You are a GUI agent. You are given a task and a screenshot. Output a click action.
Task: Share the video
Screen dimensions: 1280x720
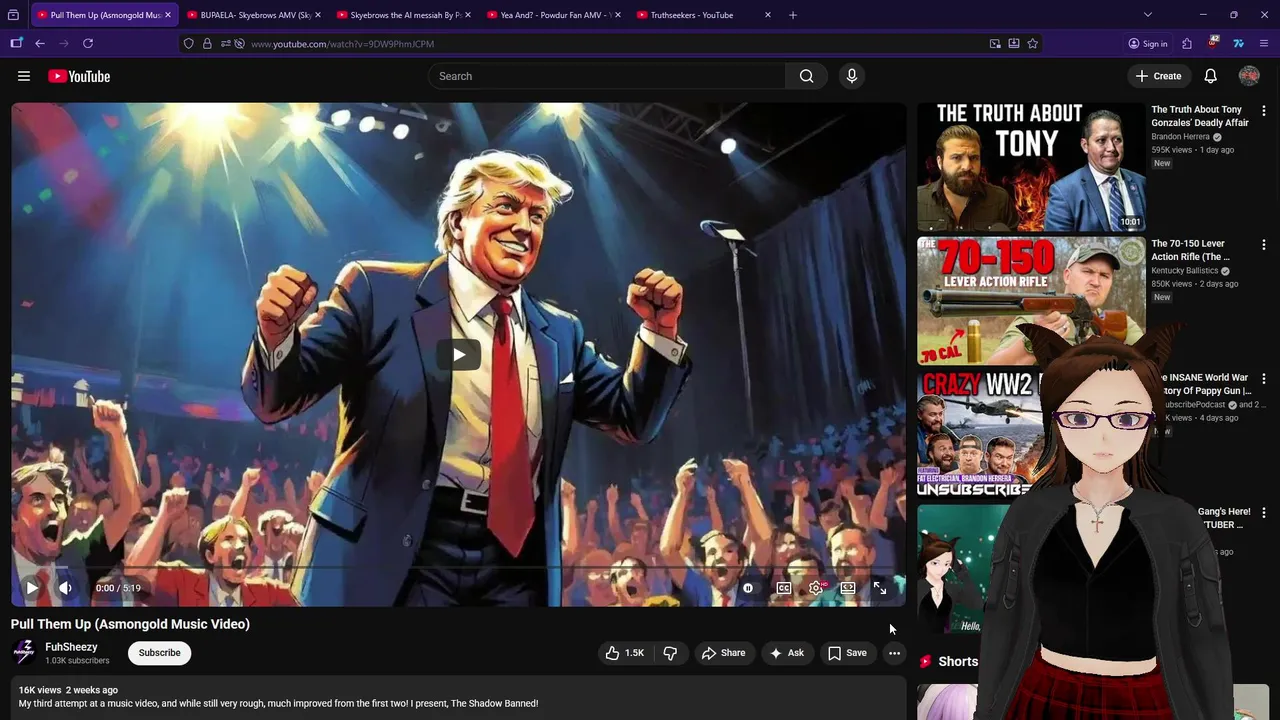(x=724, y=653)
